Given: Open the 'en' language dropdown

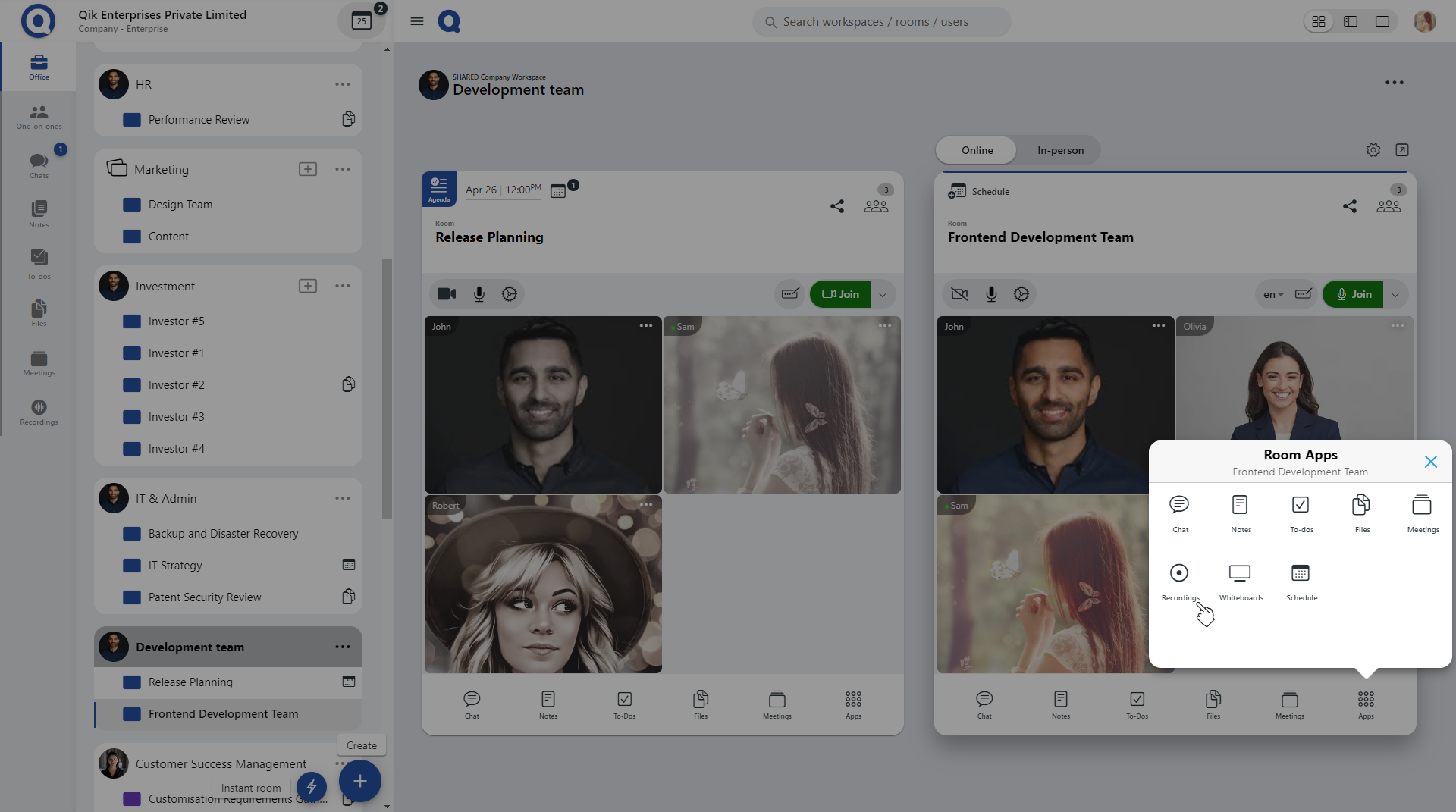Looking at the screenshot, I should [x=1272, y=295].
